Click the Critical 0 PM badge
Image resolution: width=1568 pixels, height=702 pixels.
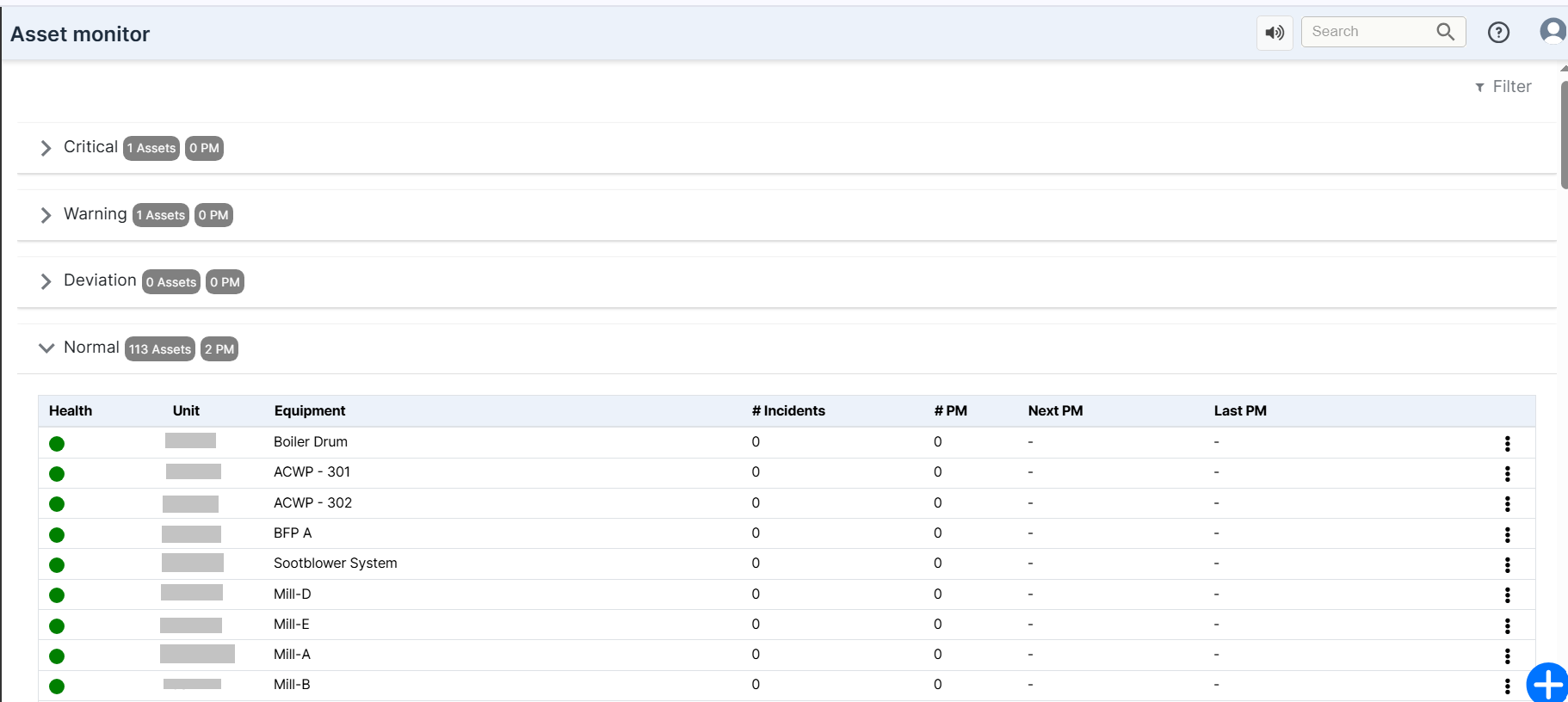coord(204,148)
